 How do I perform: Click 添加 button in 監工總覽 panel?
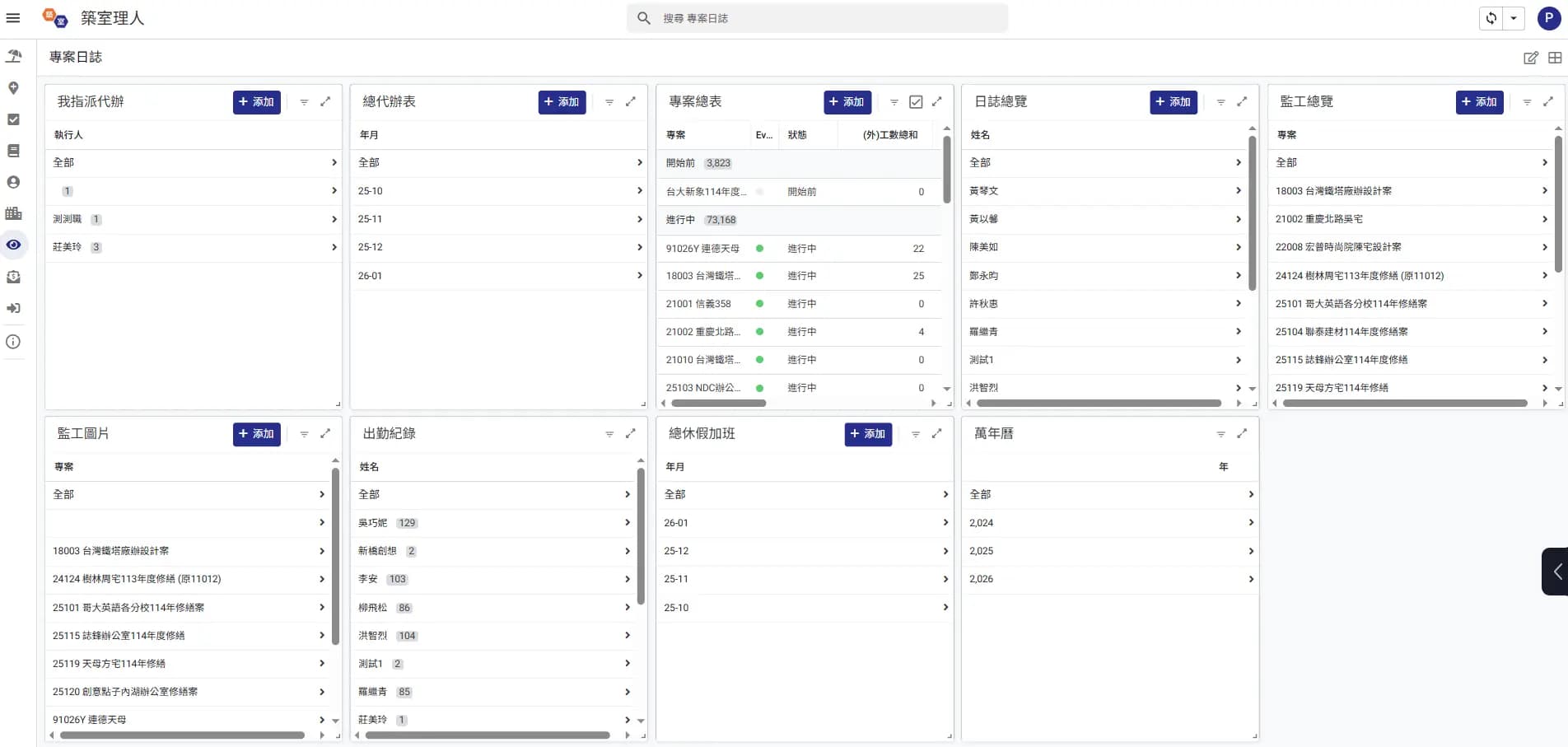point(1479,102)
